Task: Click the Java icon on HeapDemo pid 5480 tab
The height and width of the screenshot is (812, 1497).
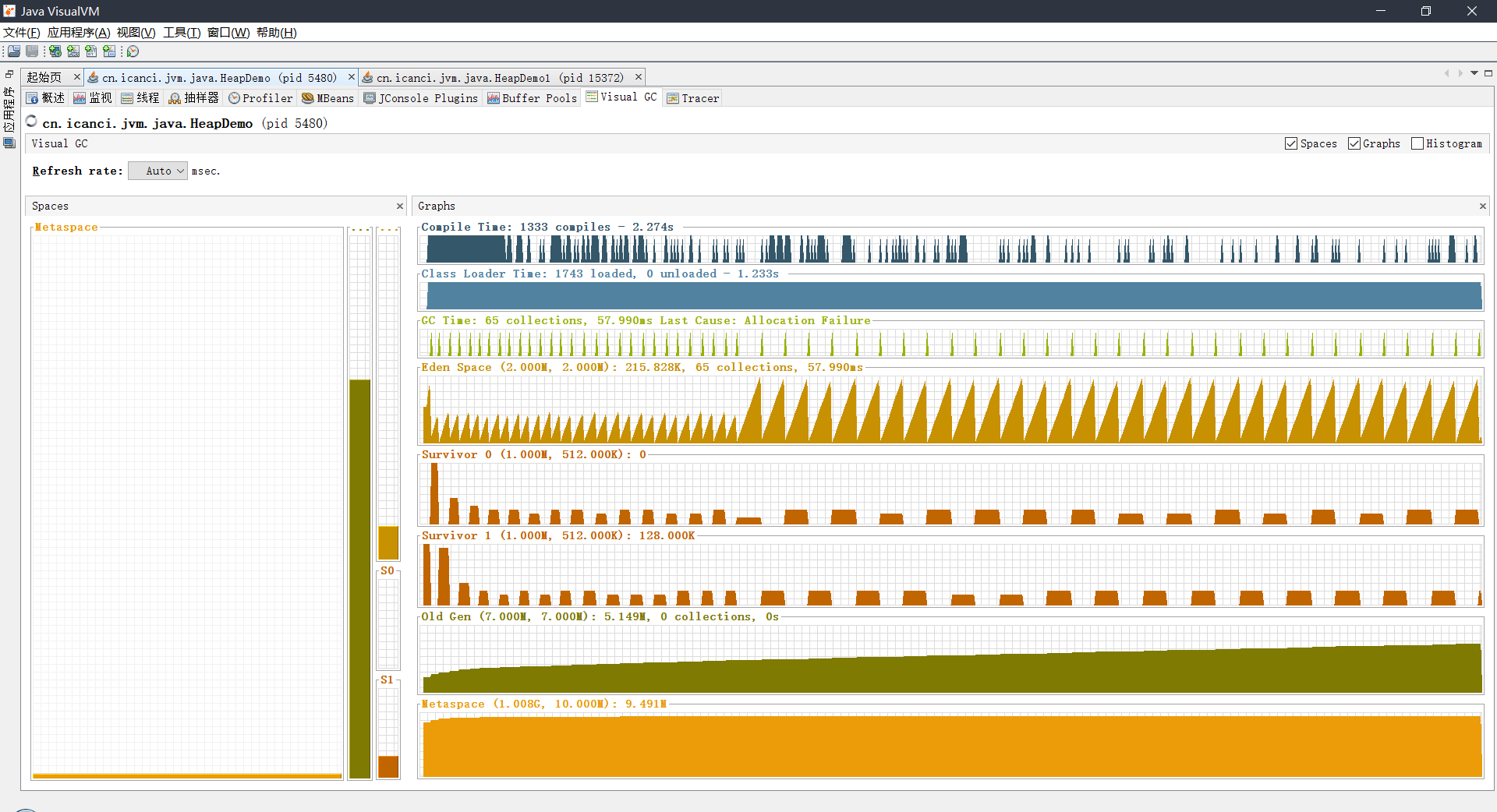Action: (x=94, y=77)
